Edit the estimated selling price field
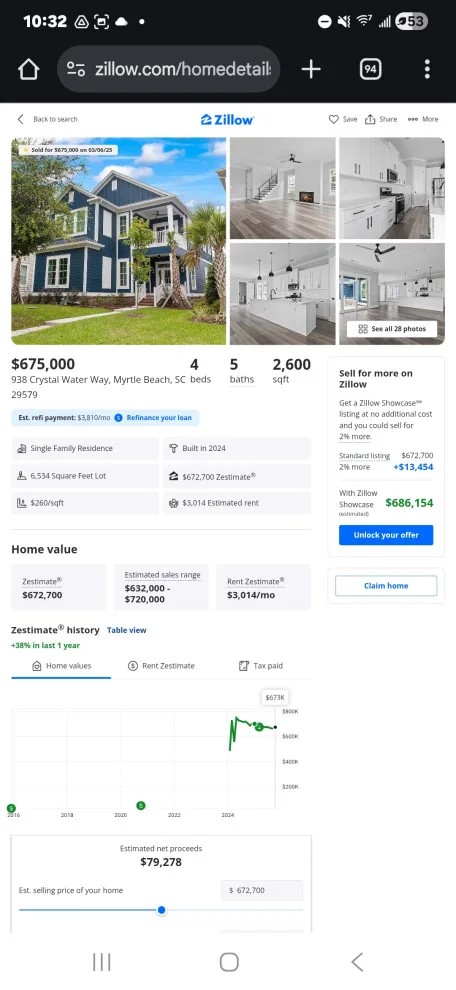 (x=262, y=890)
